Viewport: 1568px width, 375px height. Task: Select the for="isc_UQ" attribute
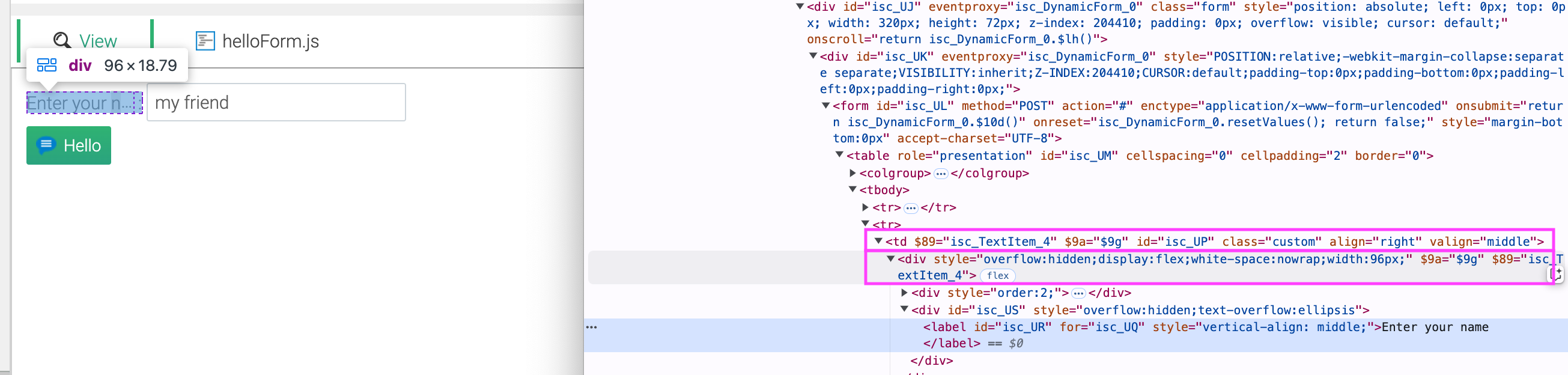1102,327
